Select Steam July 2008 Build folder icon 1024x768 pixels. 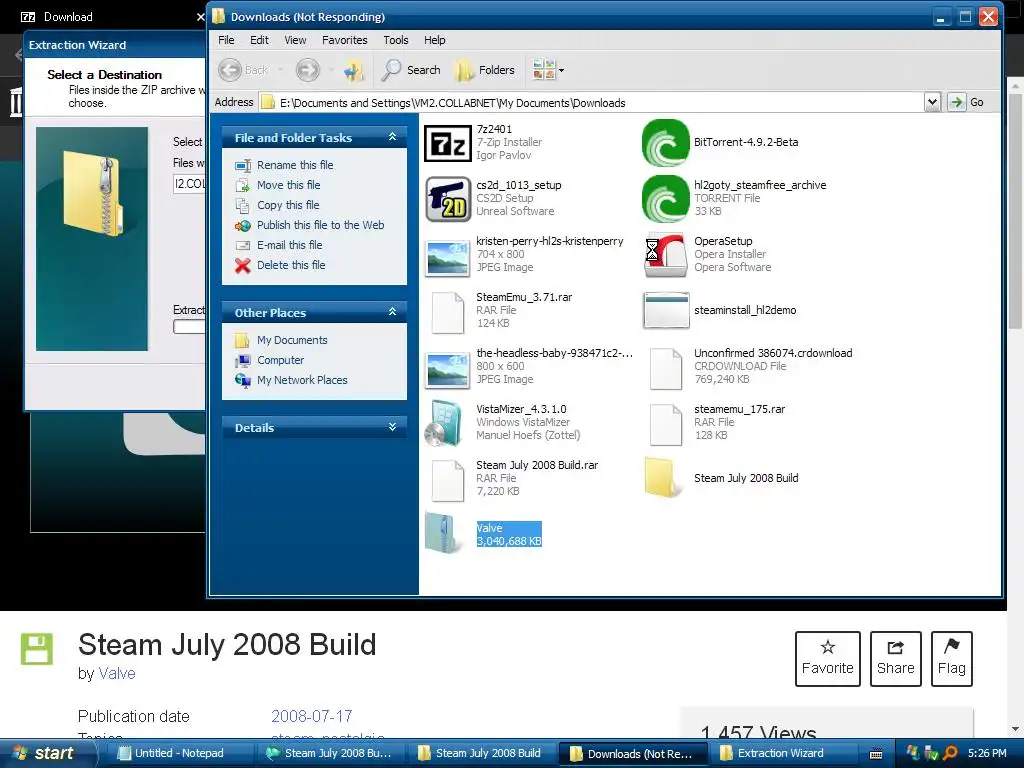(x=663, y=477)
